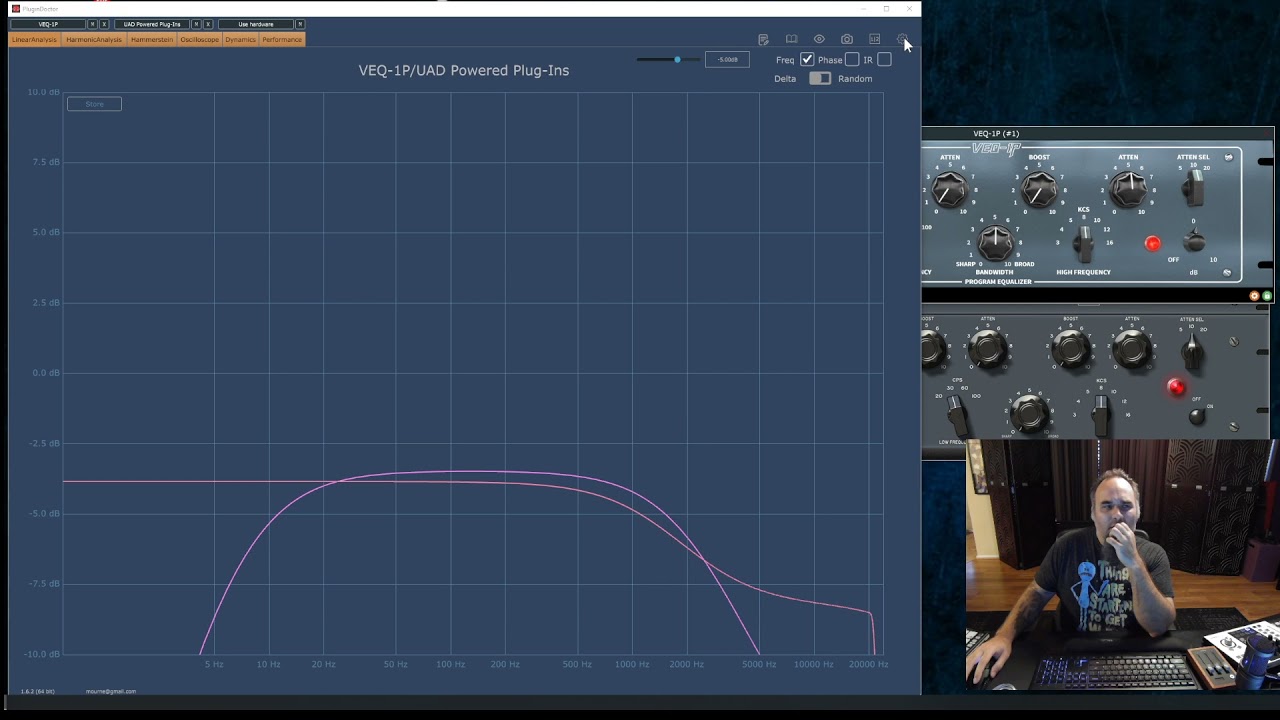This screenshot has height=720, width=1280.
Task: Click the ATTEN SEL switch on VEQ-1P (#1)
Action: tap(1193, 187)
